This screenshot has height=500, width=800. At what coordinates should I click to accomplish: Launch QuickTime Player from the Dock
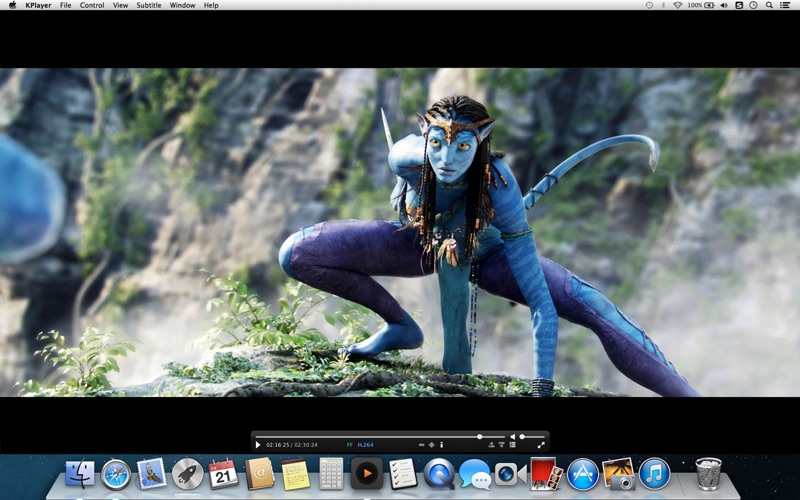pyautogui.click(x=439, y=474)
